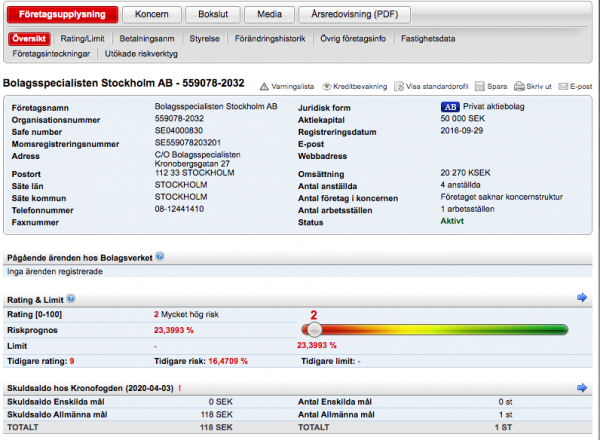Go to Utökade riskverktyg sub-tab

coord(141,54)
